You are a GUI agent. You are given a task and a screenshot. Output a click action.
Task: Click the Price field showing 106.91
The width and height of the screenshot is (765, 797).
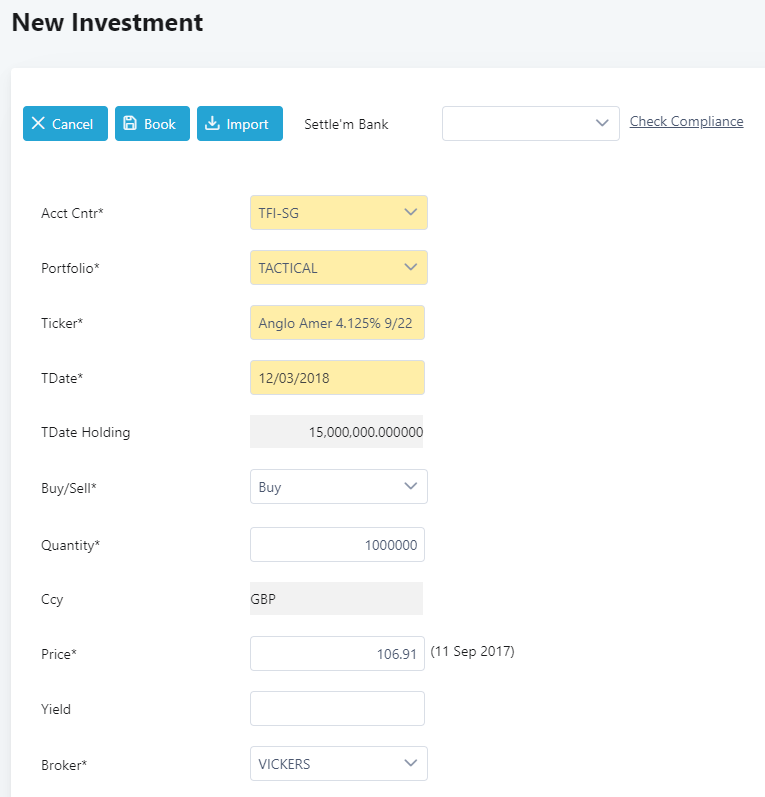click(337, 654)
